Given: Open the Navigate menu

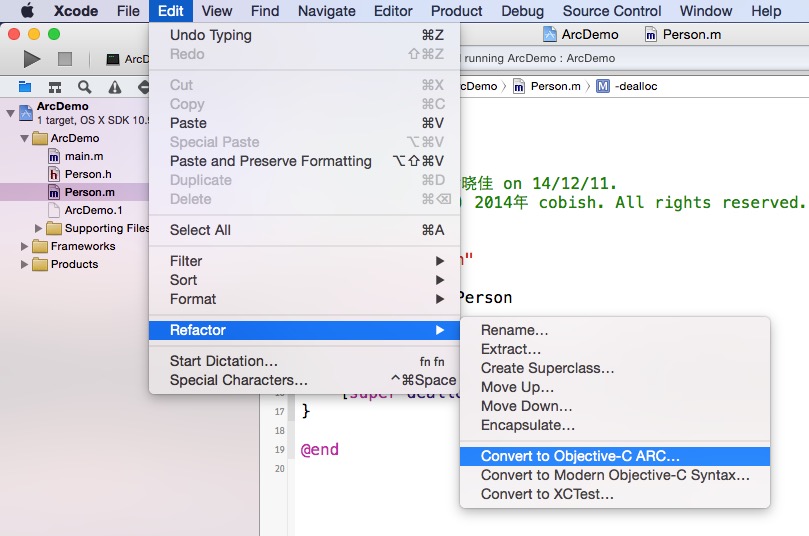Looking at the screenshot, I should [327, 11].
